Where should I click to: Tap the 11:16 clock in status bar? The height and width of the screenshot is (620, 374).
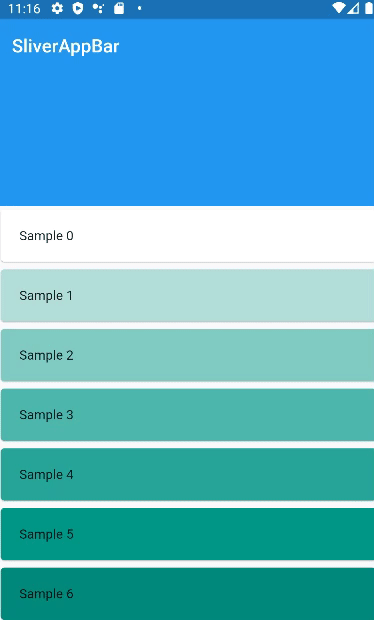click(24, 9)
